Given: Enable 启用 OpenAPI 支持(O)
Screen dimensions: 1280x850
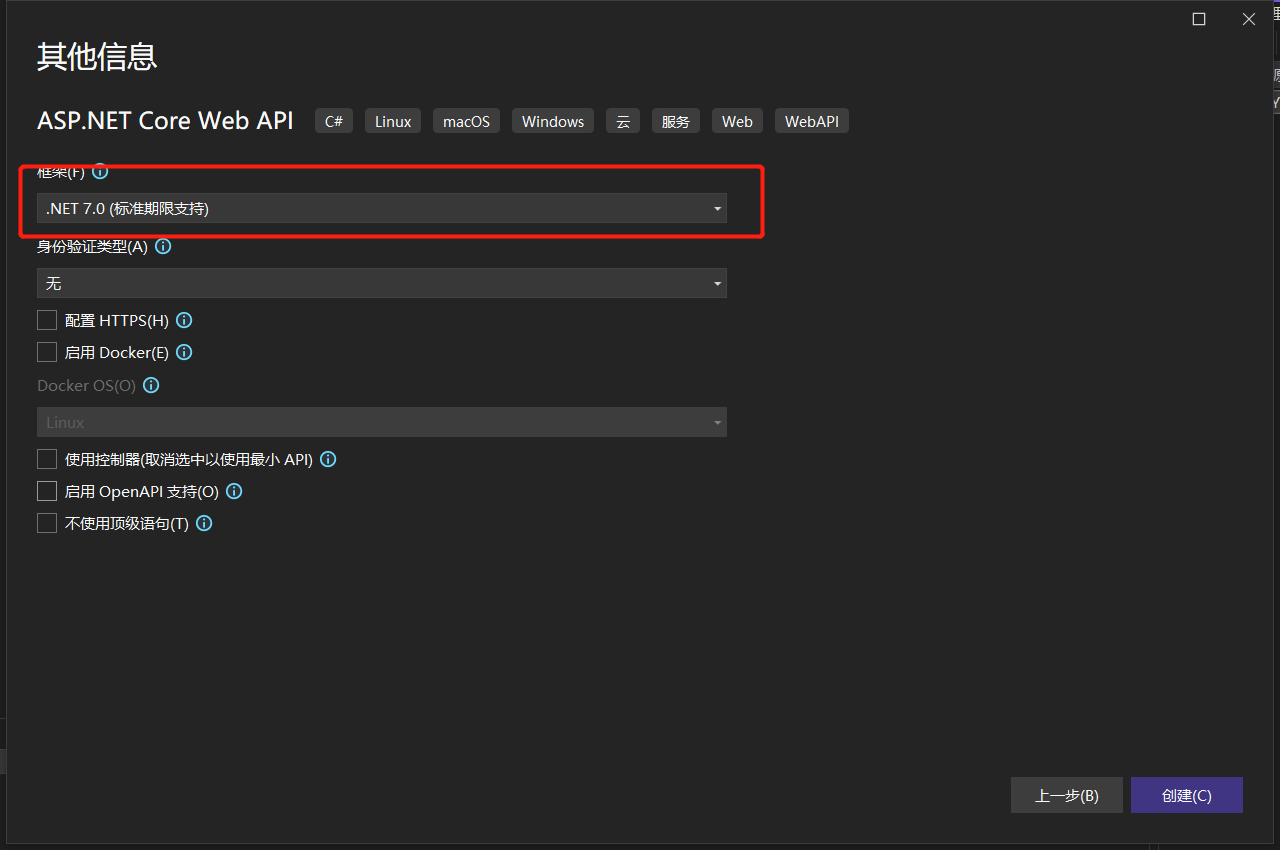Looking at the screenshot, I should (46, 491).
